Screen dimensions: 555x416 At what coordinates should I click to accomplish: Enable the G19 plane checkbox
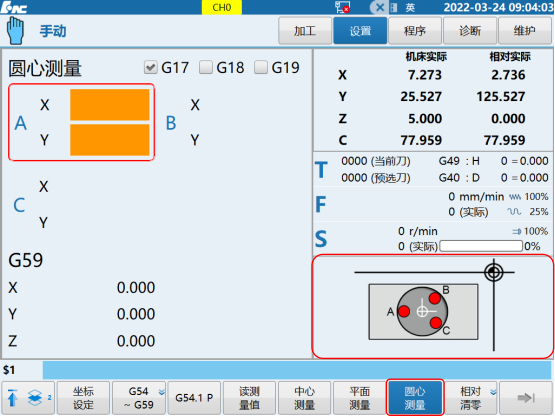pyautogui.click(x=261, y=67)
